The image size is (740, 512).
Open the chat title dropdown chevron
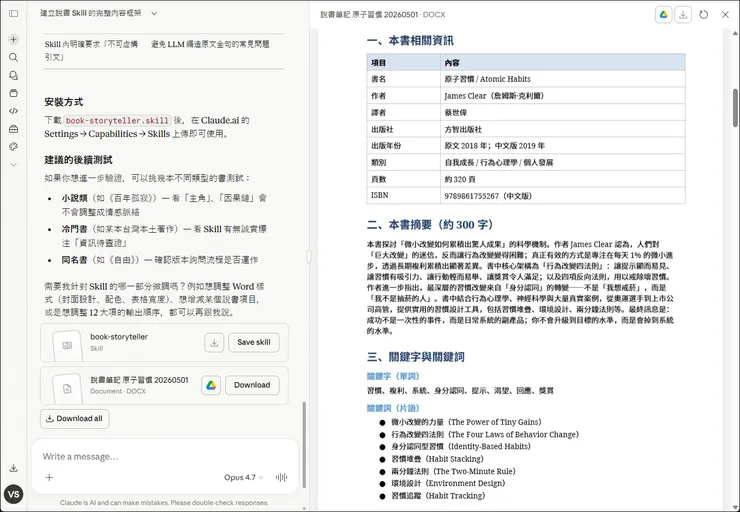[154, 14]
